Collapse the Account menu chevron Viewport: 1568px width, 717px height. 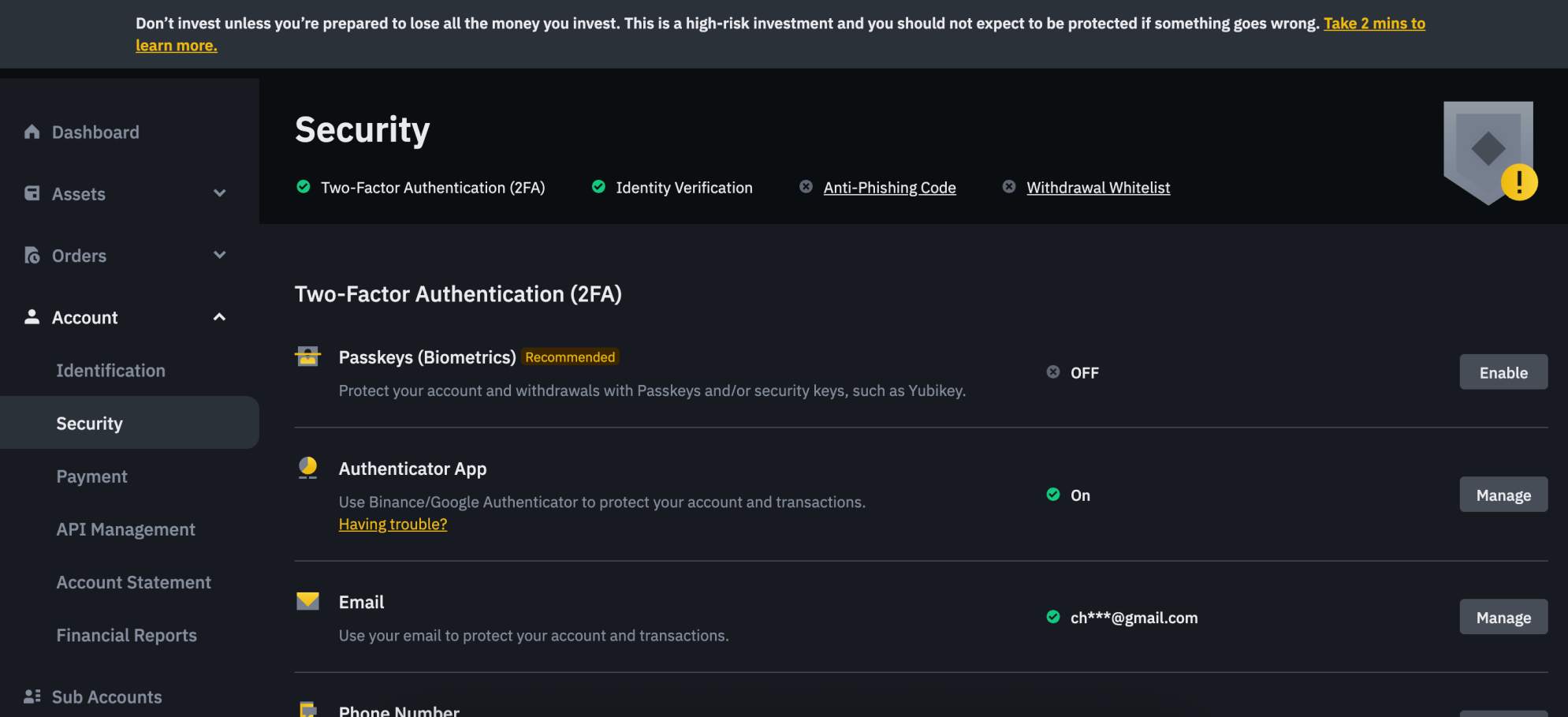(x=220, y=317)
